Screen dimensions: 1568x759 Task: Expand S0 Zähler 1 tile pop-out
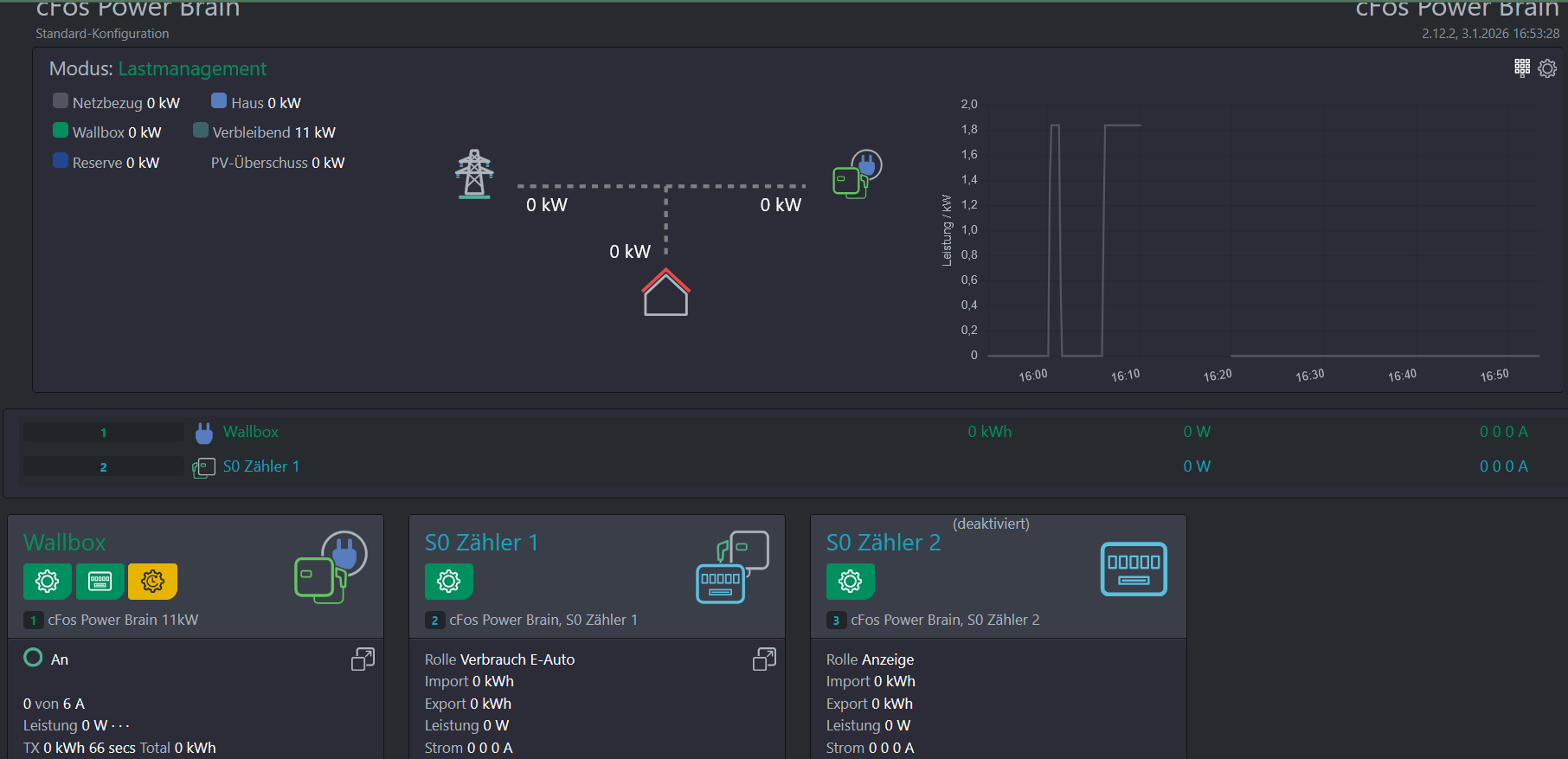[764, 659]
